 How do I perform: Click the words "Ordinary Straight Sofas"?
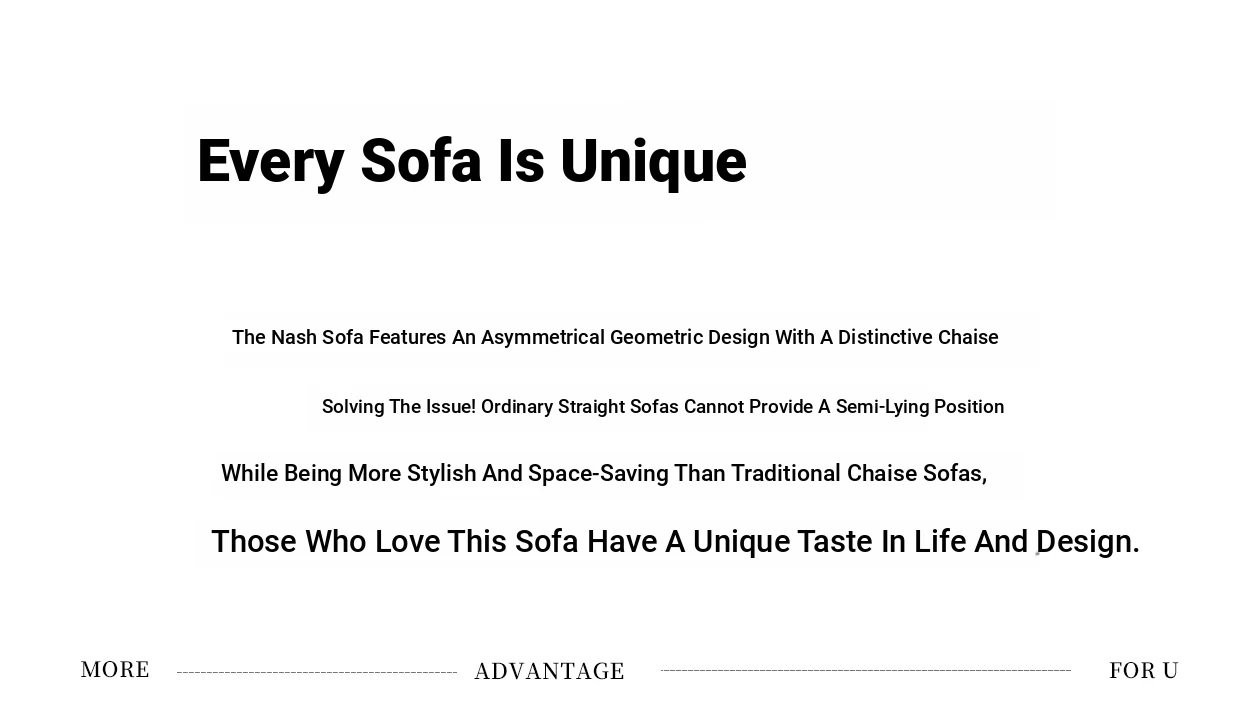pyautogui.click(x=580, y=407)
